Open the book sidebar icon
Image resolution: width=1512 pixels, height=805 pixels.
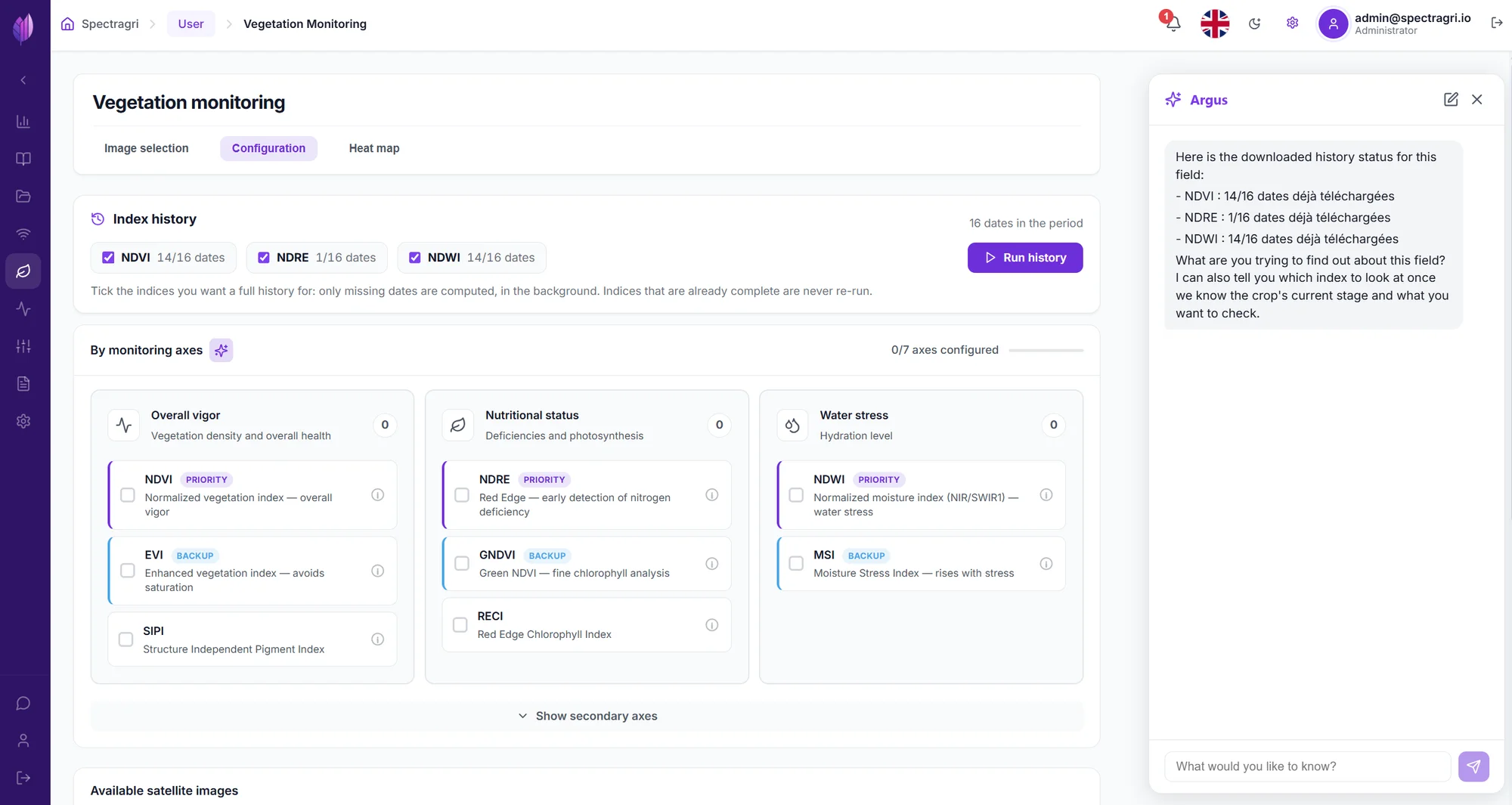pyautogui.click(x=23, y=159)
